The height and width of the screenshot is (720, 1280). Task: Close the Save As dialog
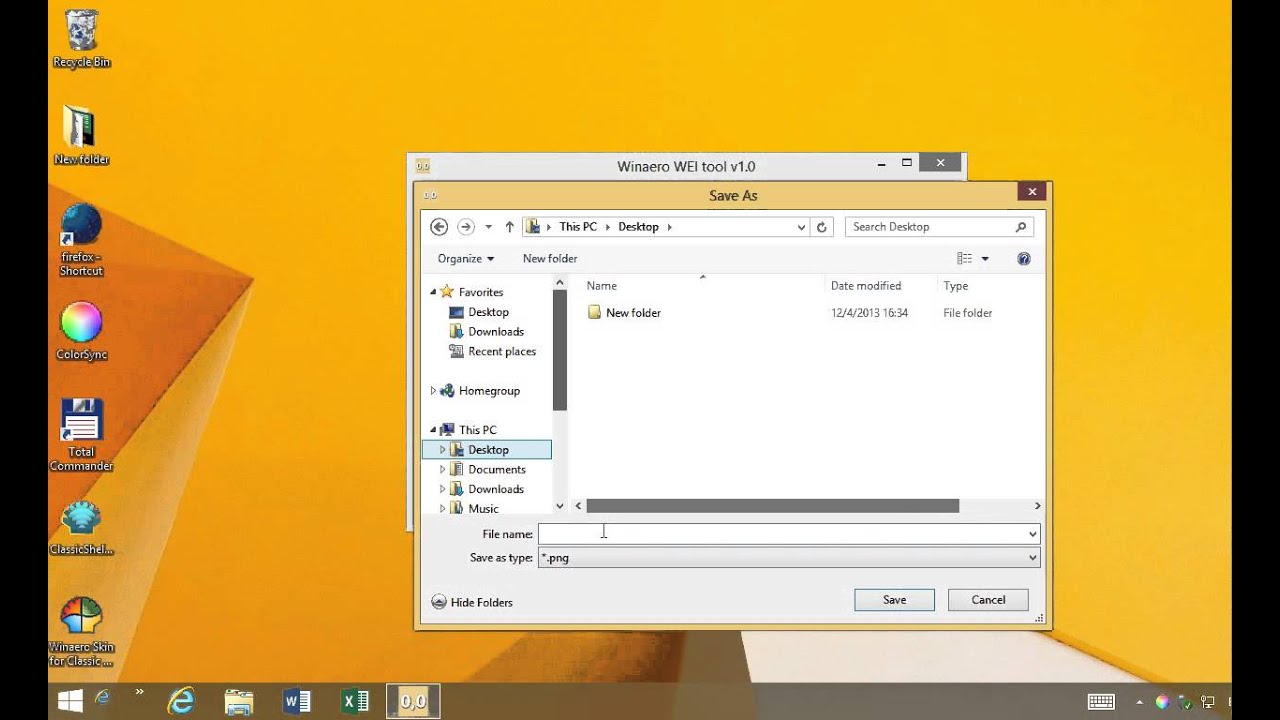[1032, 191]
